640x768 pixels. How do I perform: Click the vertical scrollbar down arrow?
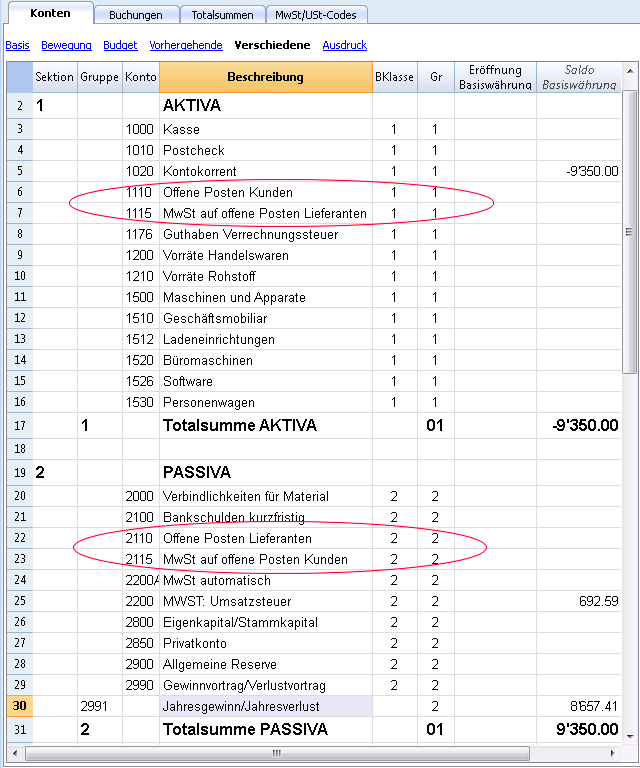point(630,736)
